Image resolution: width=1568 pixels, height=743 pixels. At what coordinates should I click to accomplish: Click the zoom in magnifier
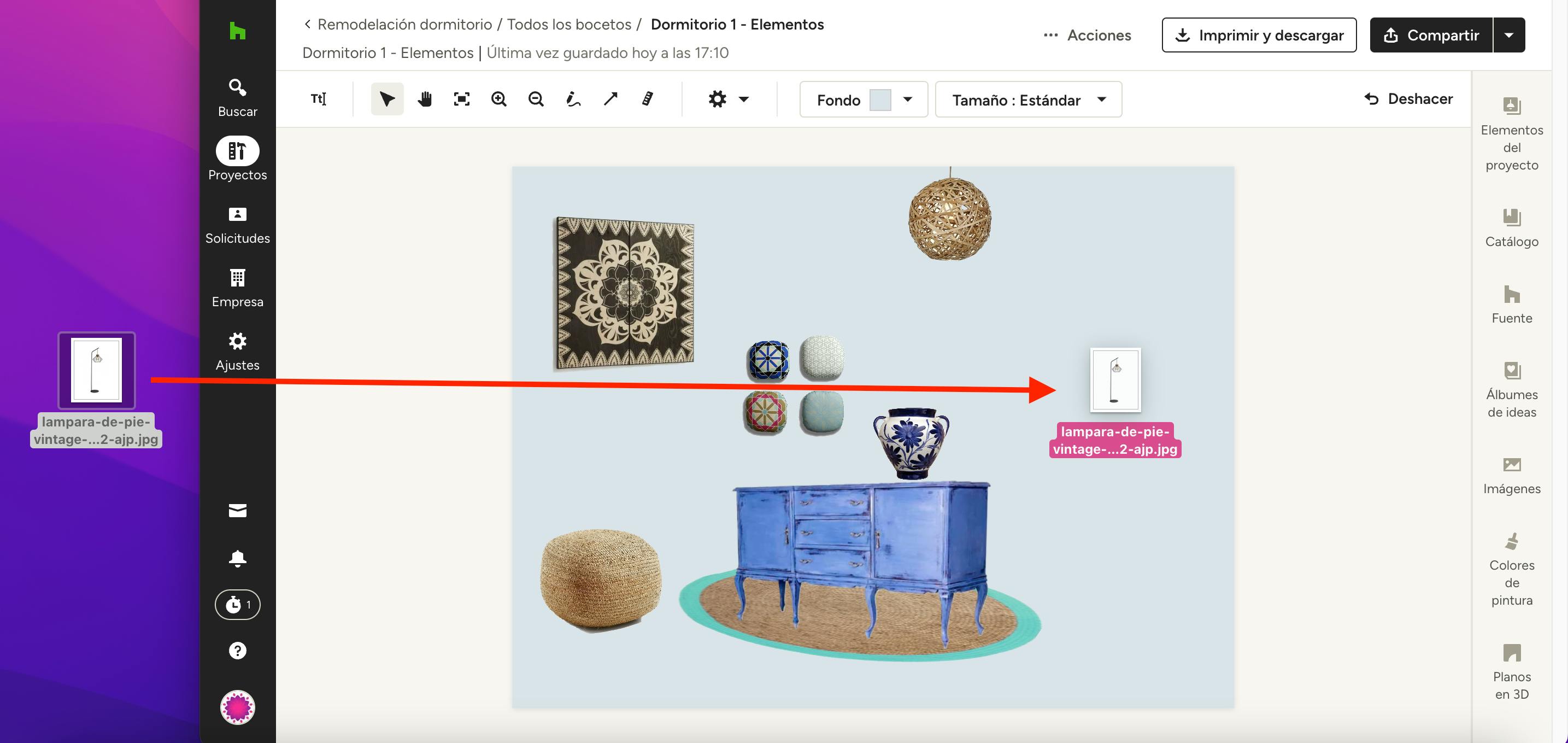[x=498, y=98]
